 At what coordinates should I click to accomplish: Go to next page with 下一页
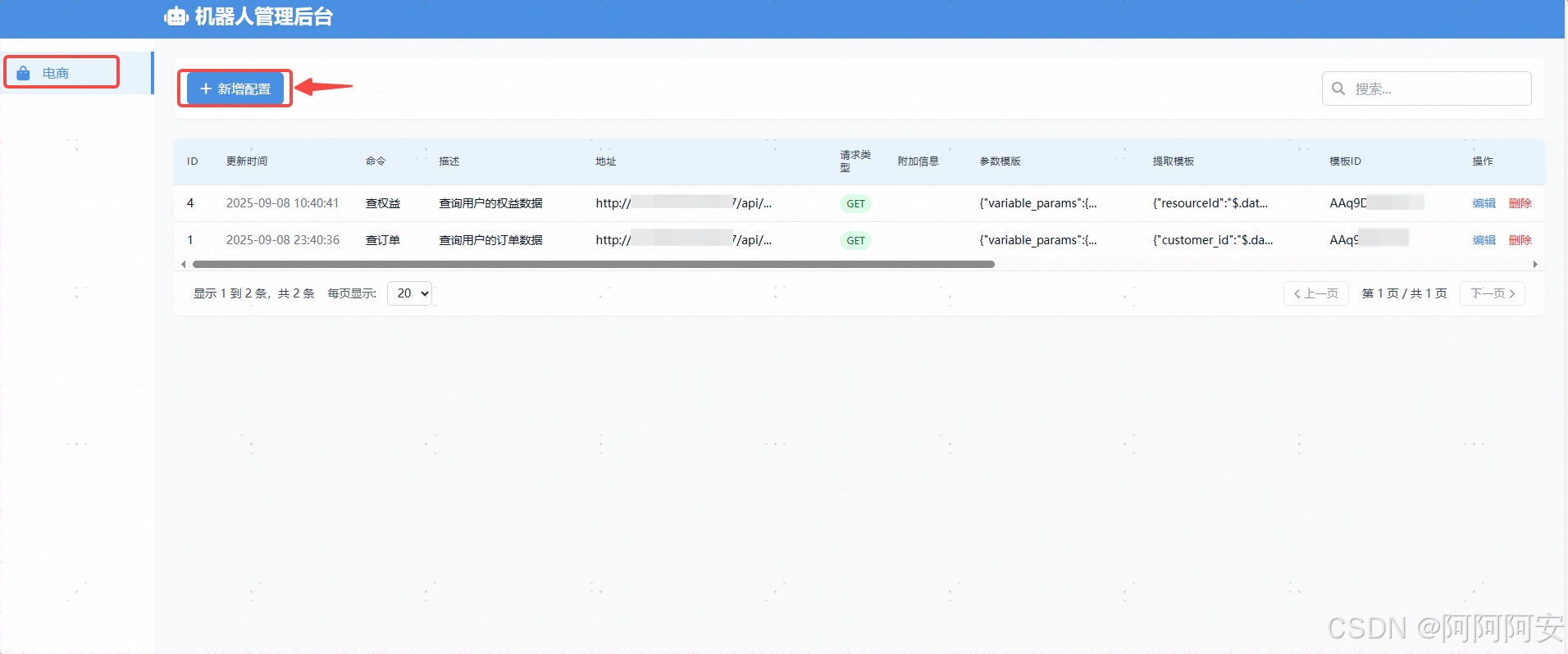[1493, 293]
